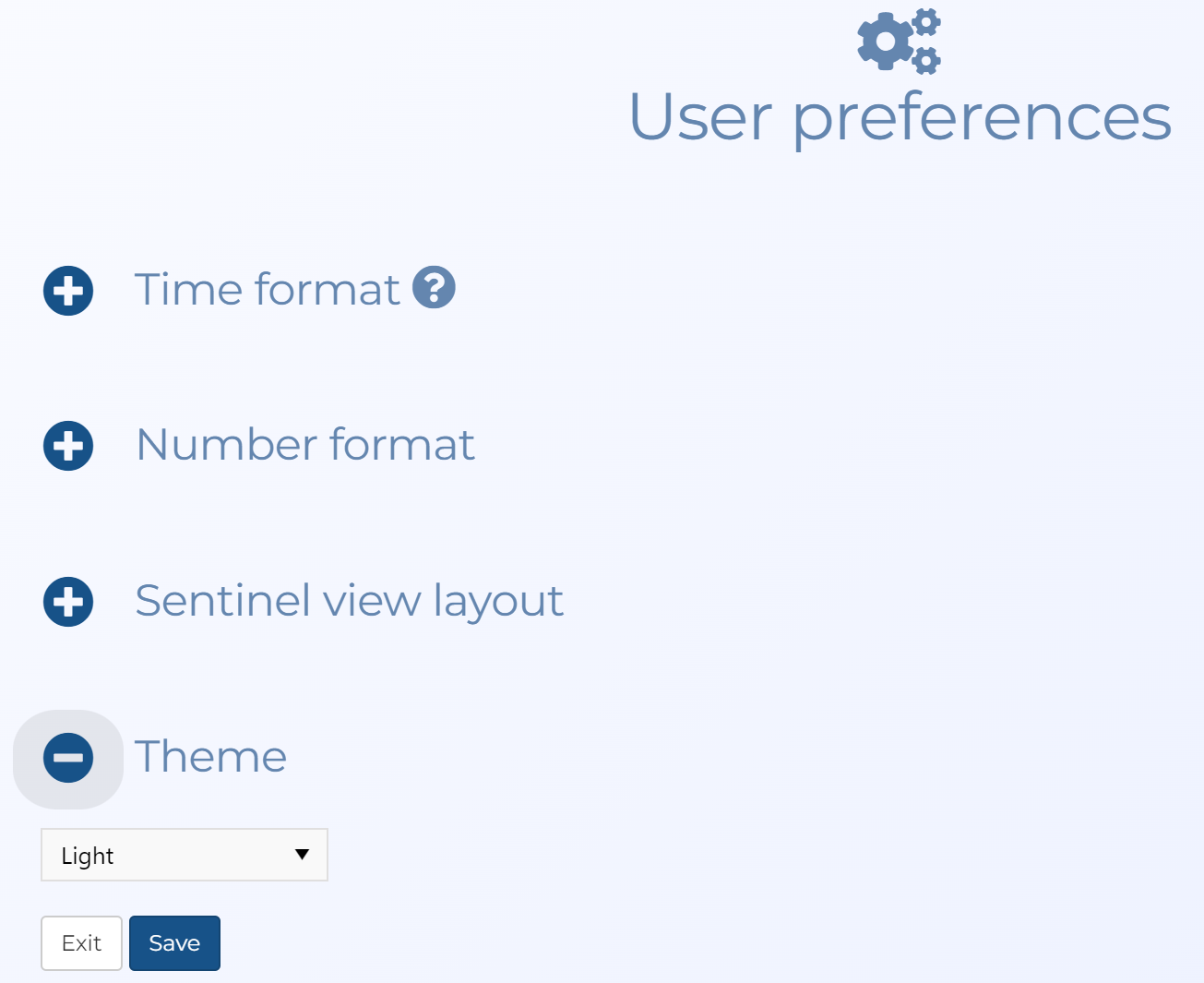Click the word preferences in the title

coord(982,119)
